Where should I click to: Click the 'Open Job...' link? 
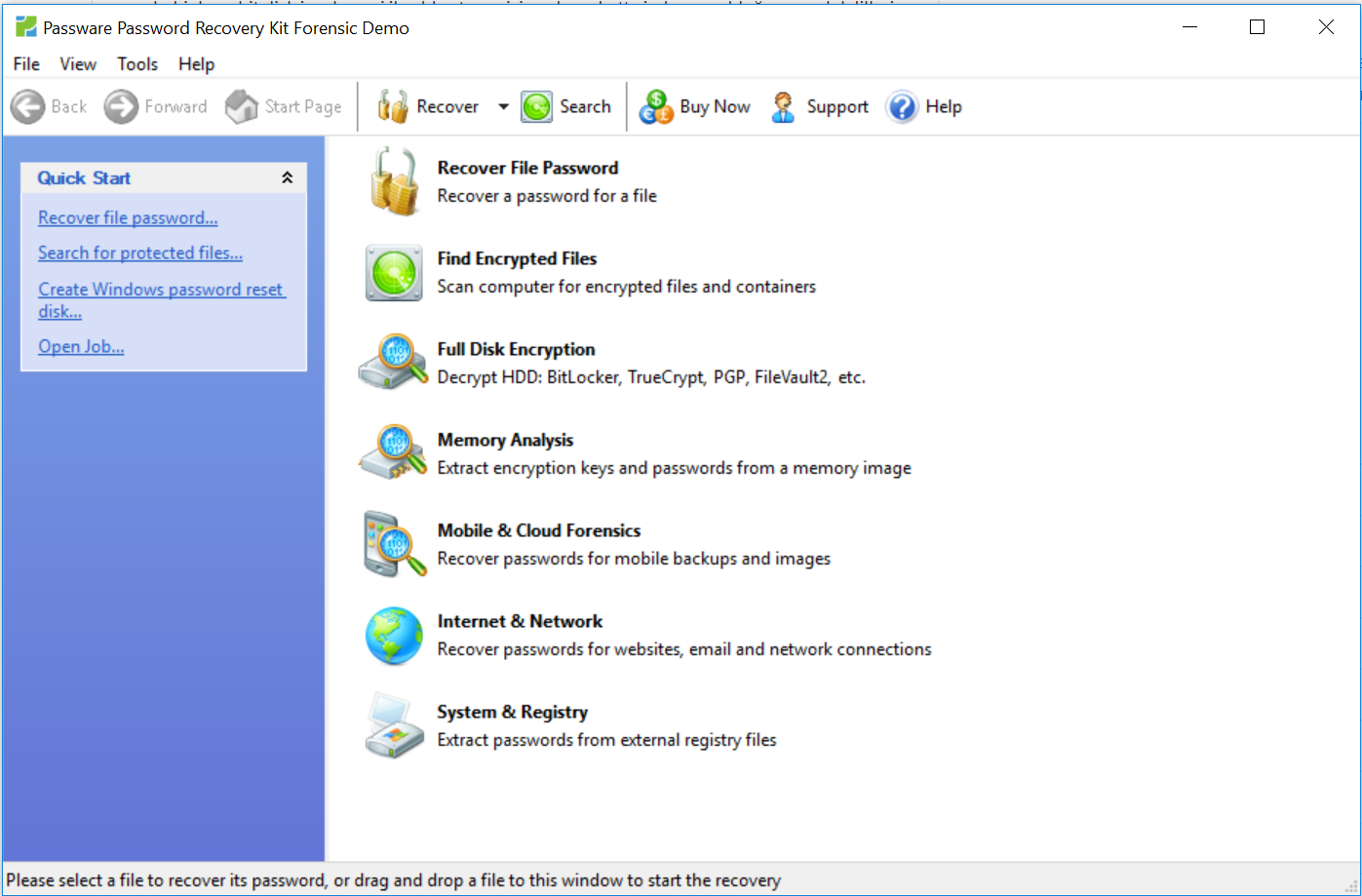(81, 346)
